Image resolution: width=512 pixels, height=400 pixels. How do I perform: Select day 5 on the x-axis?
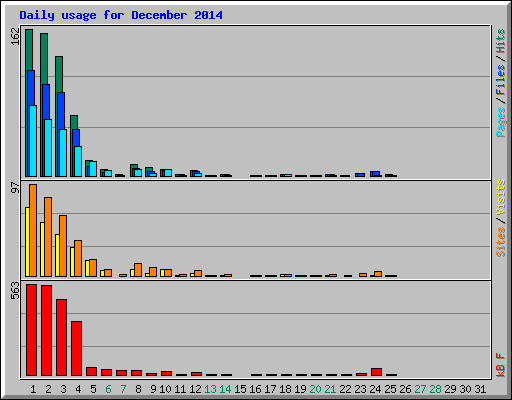coord(93,389)
